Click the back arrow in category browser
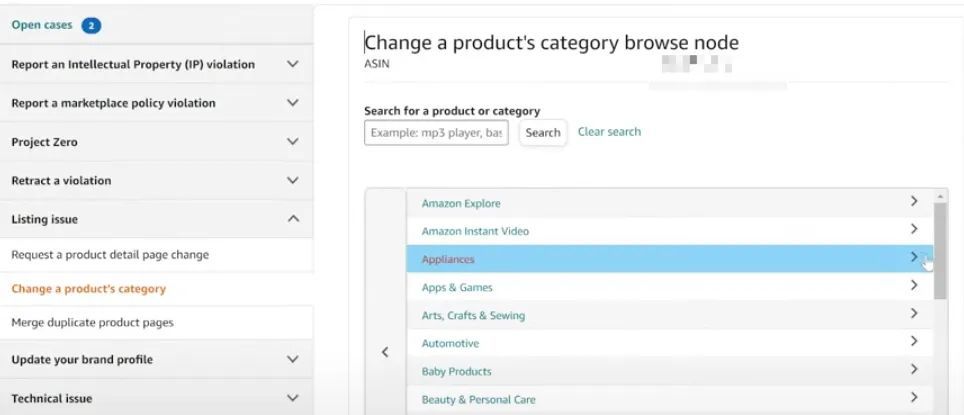 (386, 352)
